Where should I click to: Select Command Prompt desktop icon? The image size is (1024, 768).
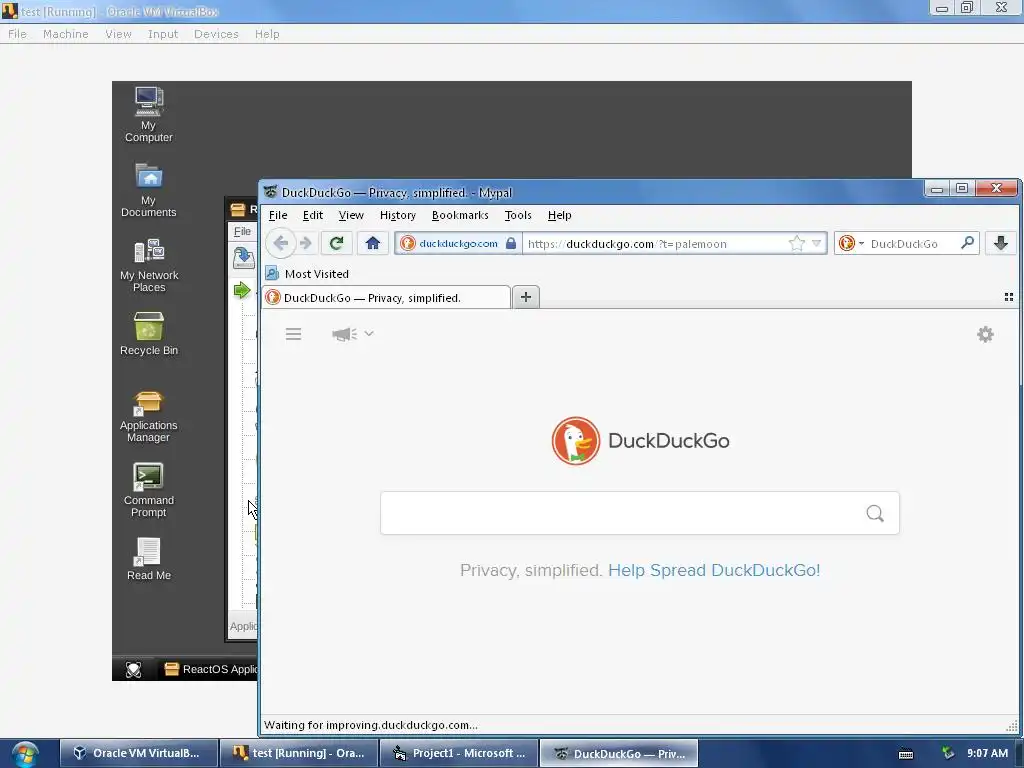pos(149,490)
